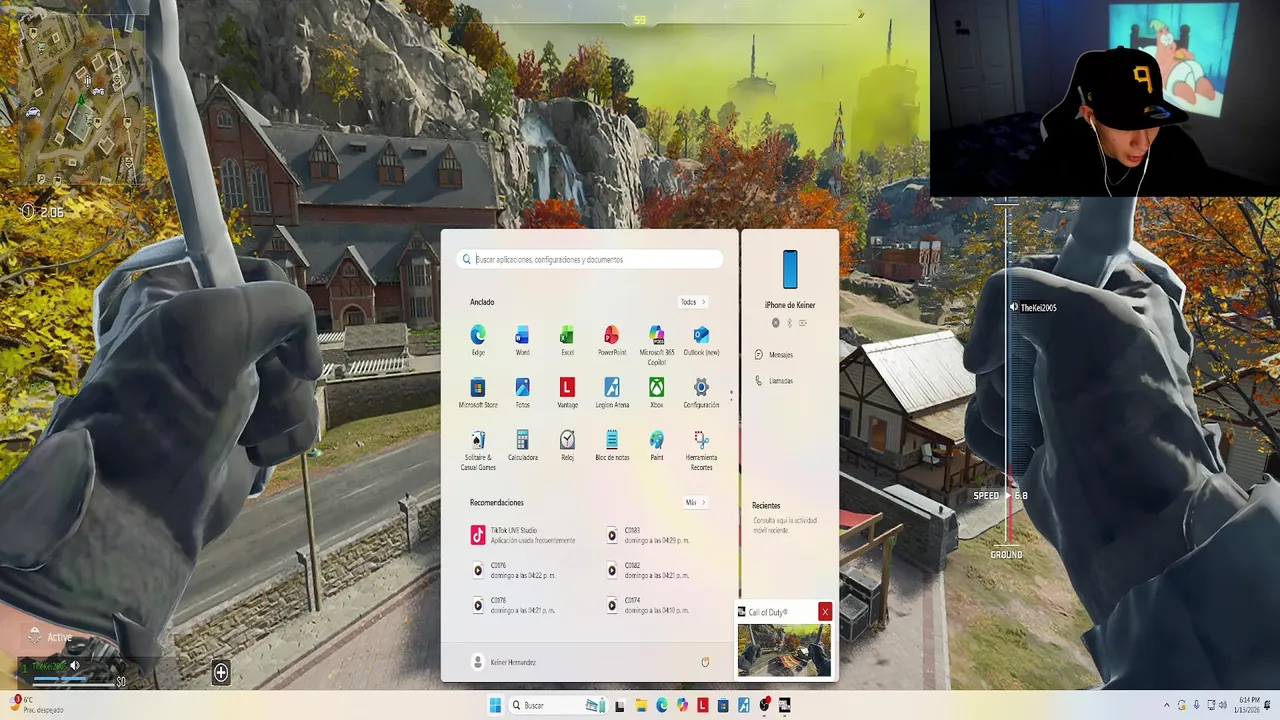The height and width of the screenshot is (720, 1280).
Task: Click the Call of Duty window thumbnail
Action: click(x=784, y=650)
